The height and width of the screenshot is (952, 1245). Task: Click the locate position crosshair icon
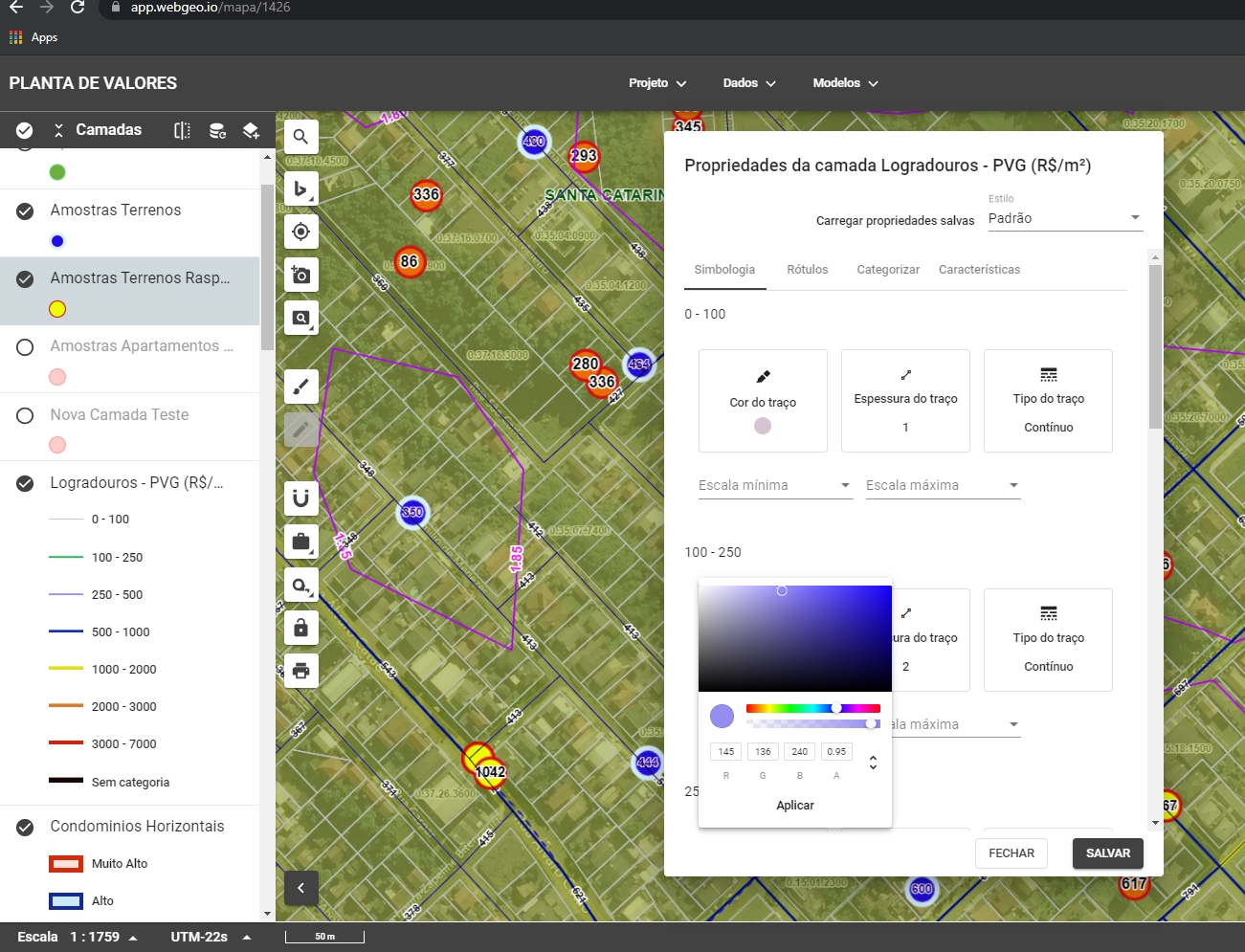point(300,232)
